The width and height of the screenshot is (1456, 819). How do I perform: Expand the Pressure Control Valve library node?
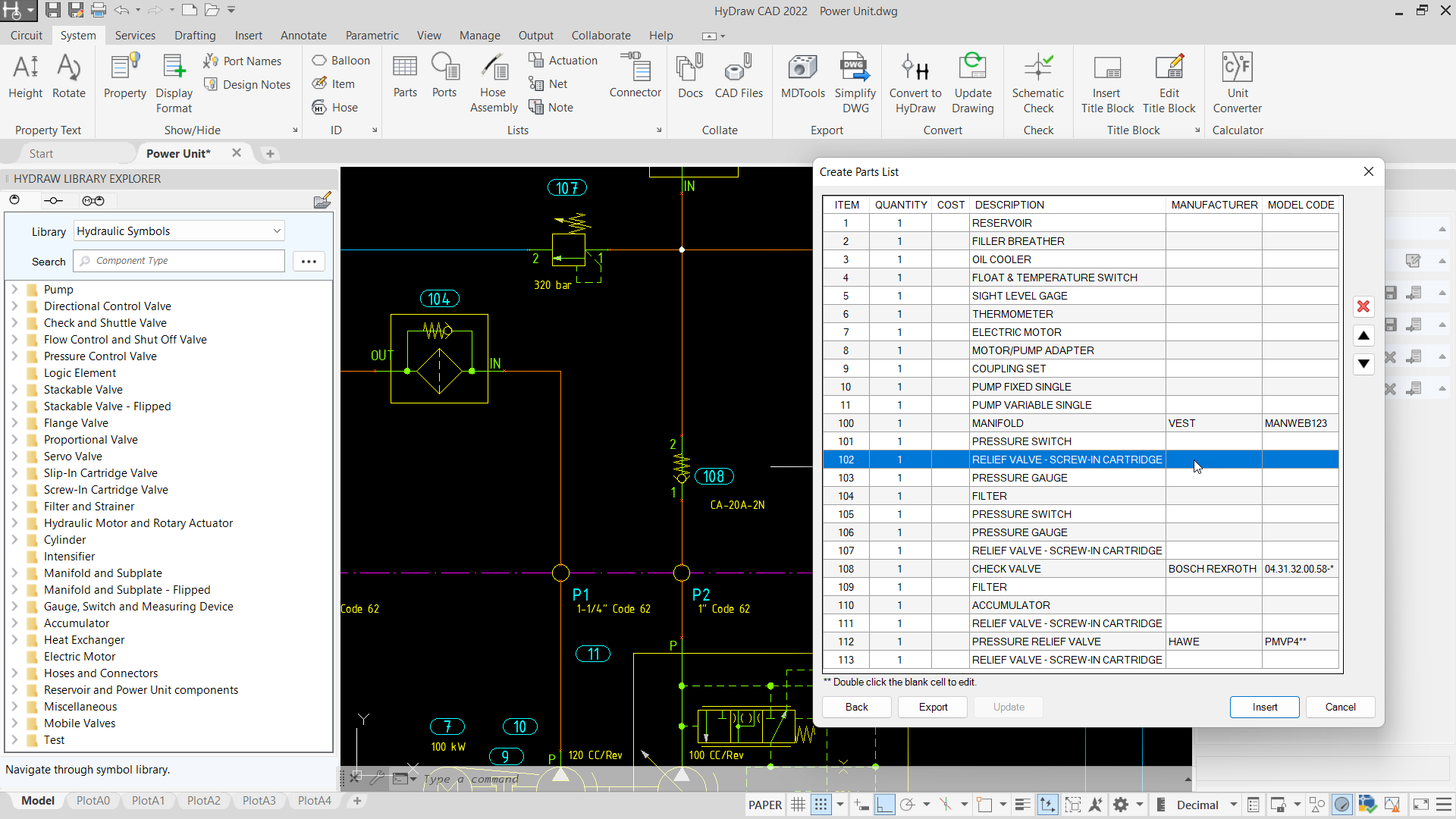pyautogui.click(x=14, y=356)
